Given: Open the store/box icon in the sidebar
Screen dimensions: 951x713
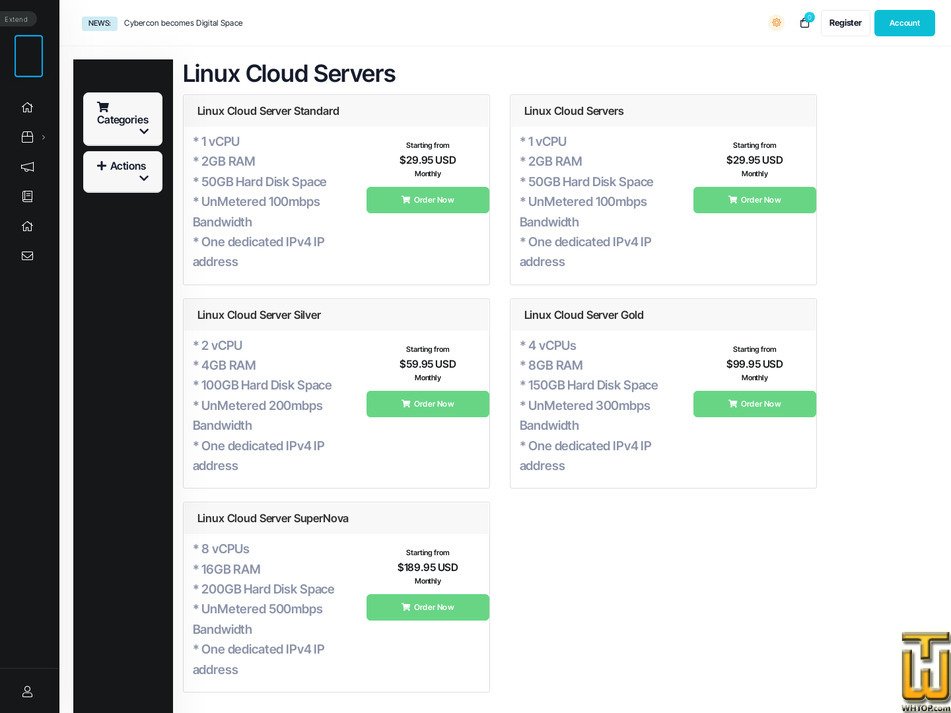Looking at the screenshot, I should [x=27, y=137].
